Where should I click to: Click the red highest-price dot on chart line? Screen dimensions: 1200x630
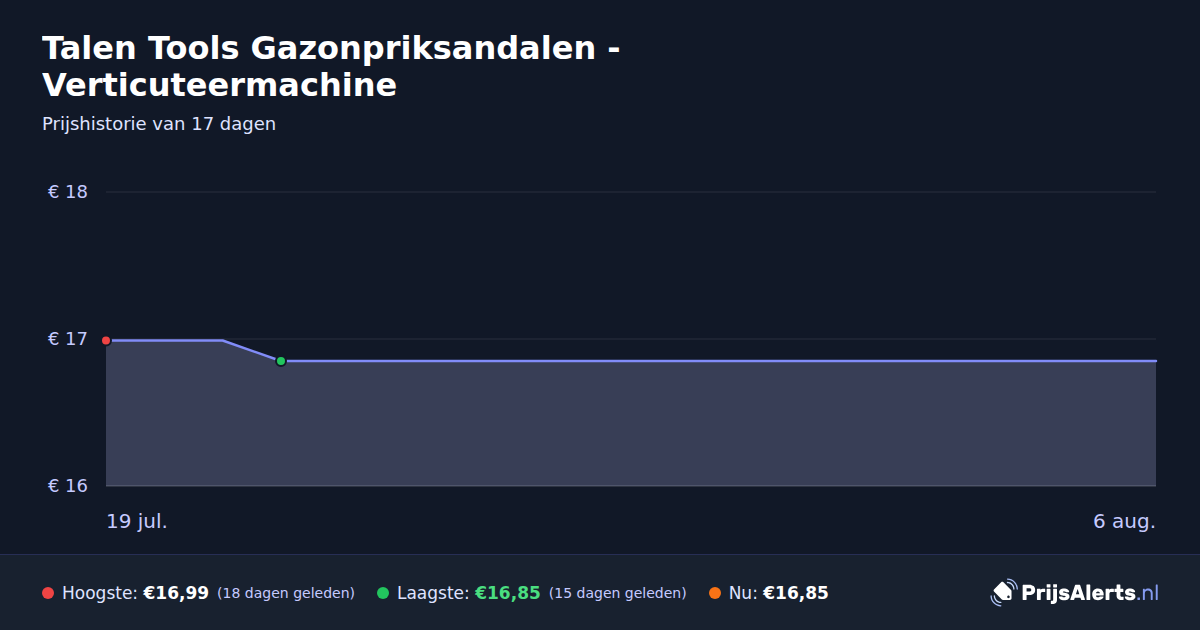(106, 340)
